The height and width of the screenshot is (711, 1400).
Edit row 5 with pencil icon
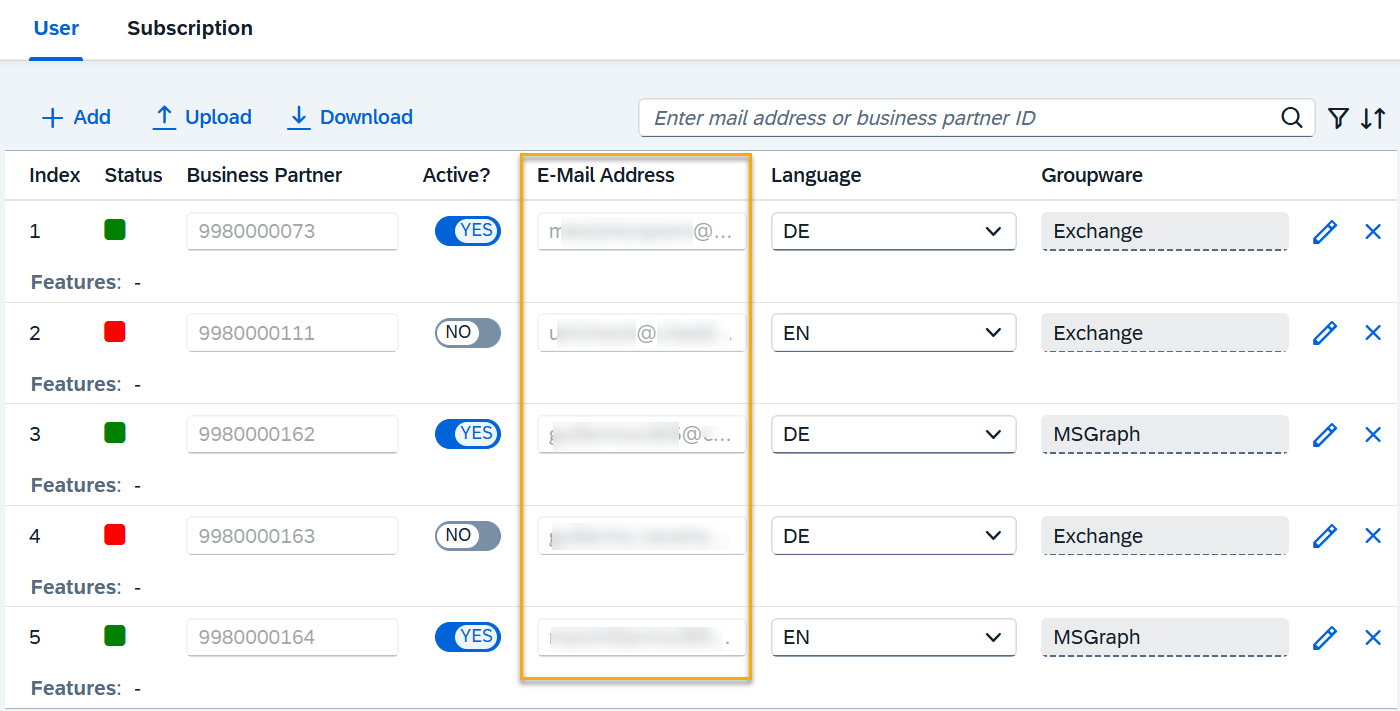1325,637
